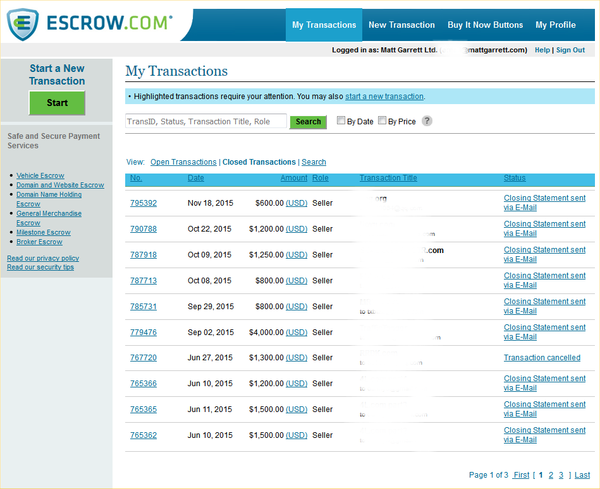The height and width of the screenshot is (489, 600).
Task: Click USD link in the $4,000.00 row
Action: pos(297,333)
